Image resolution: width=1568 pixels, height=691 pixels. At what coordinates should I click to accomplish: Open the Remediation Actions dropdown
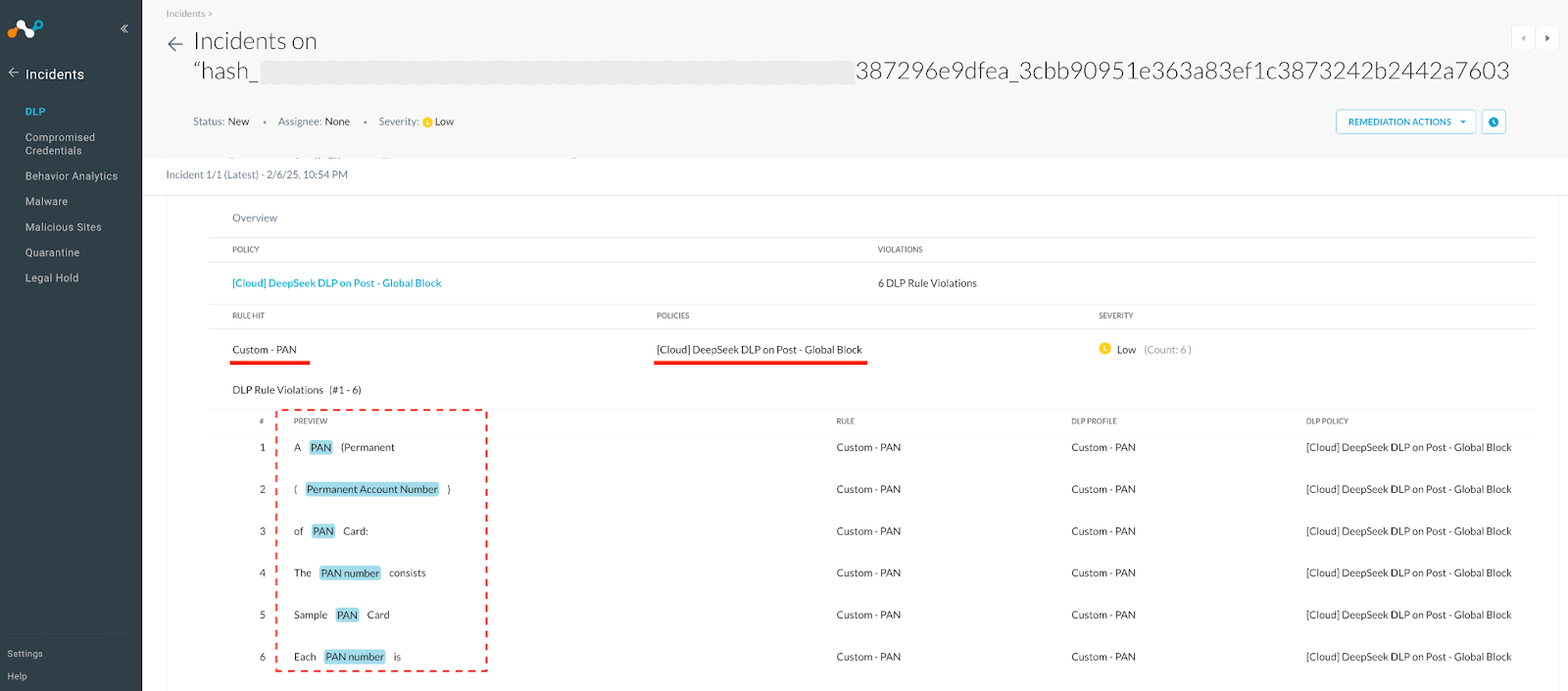[x=1405, y=122]
